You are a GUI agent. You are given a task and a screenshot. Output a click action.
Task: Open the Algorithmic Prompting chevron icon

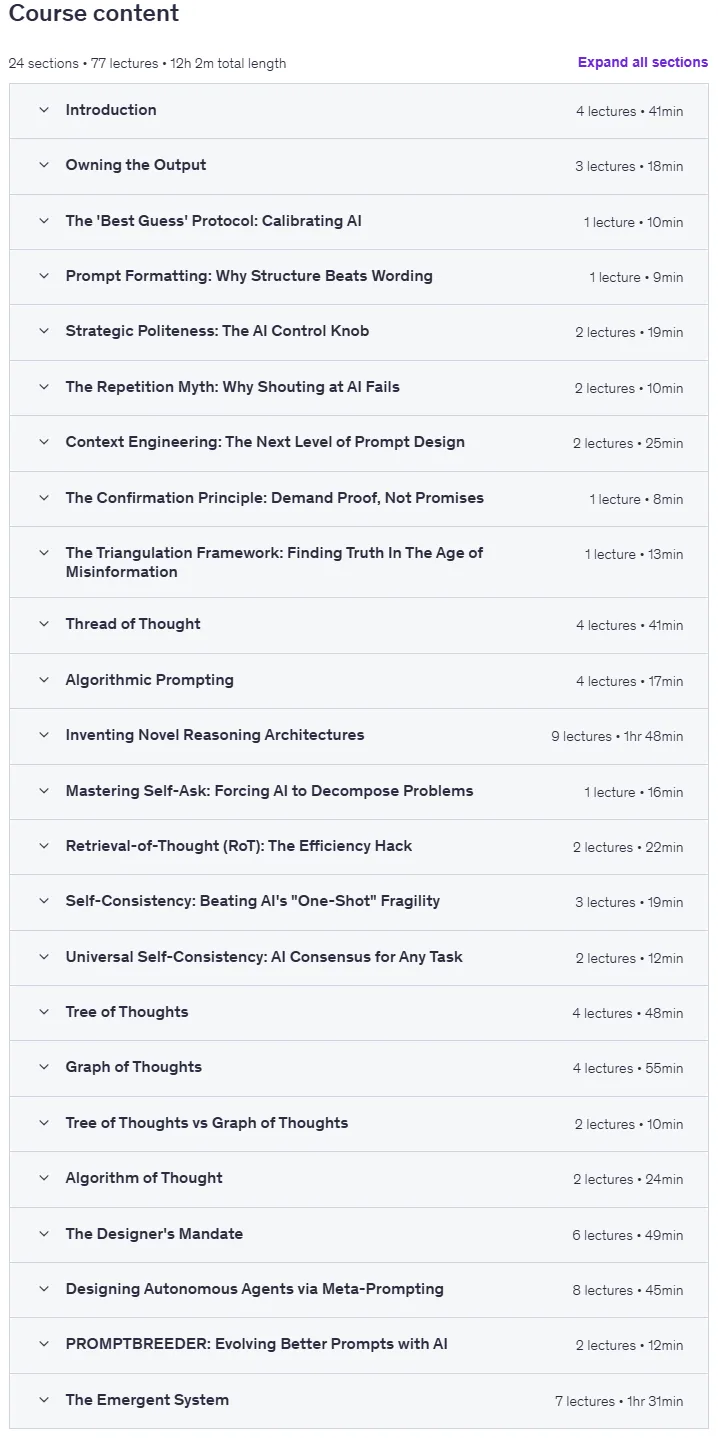(x=44, y=680)
